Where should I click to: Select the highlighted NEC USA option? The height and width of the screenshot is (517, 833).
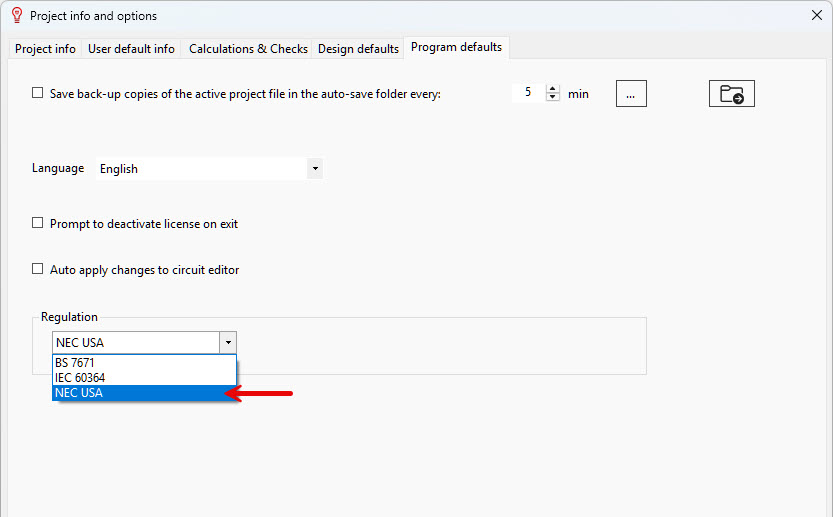coord(144,393)
